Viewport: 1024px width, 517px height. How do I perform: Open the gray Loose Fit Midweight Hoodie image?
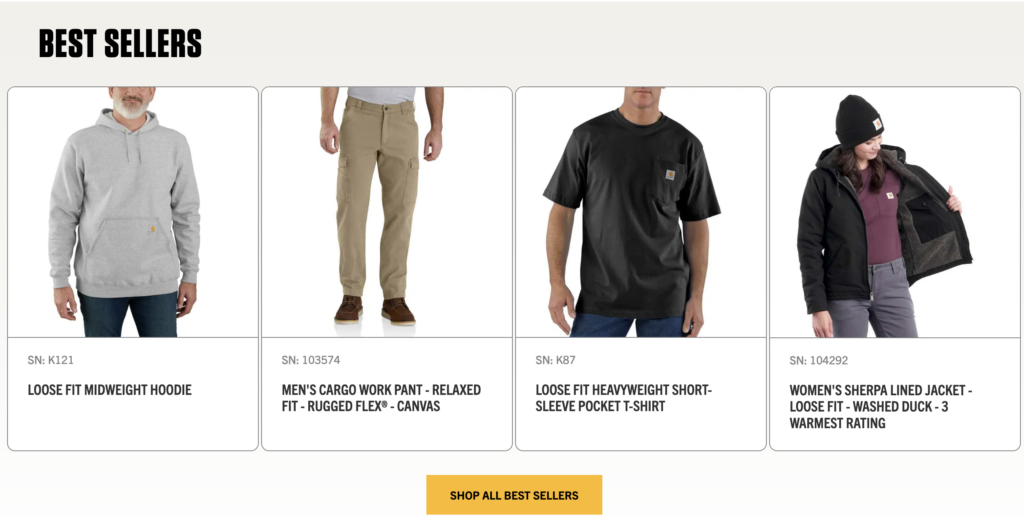133,212
